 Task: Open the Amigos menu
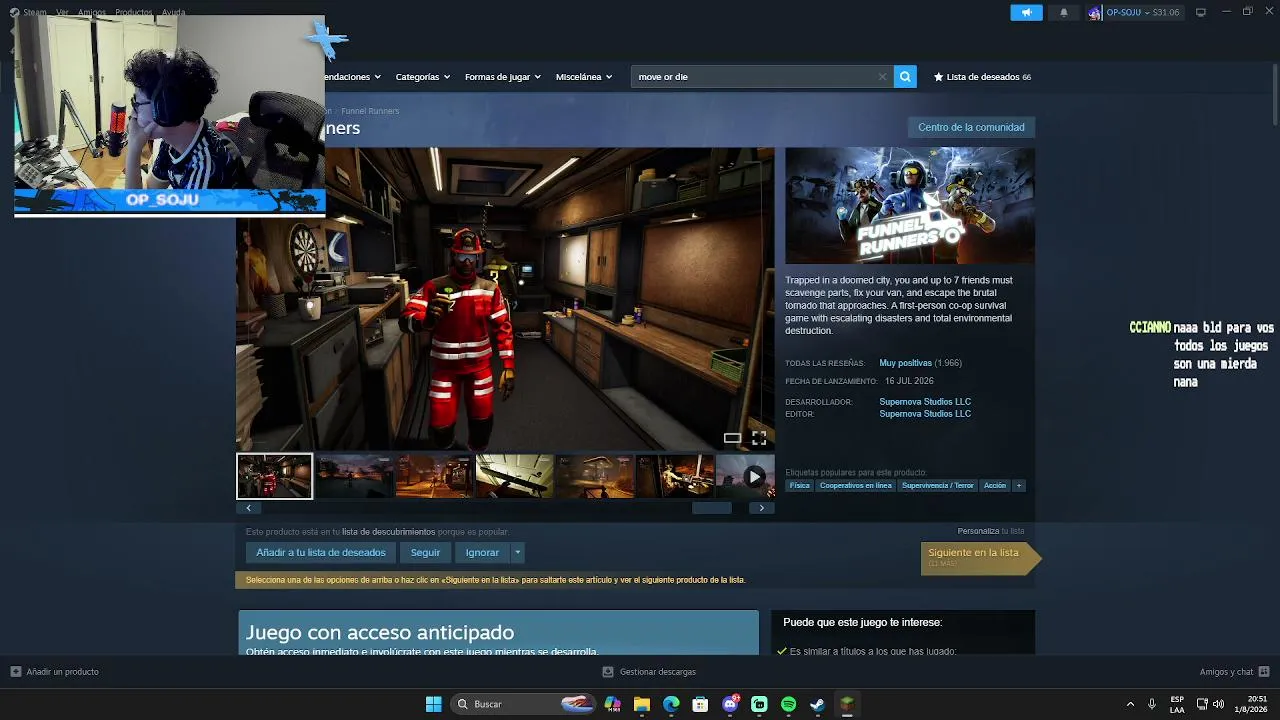(x=91, y=12)
